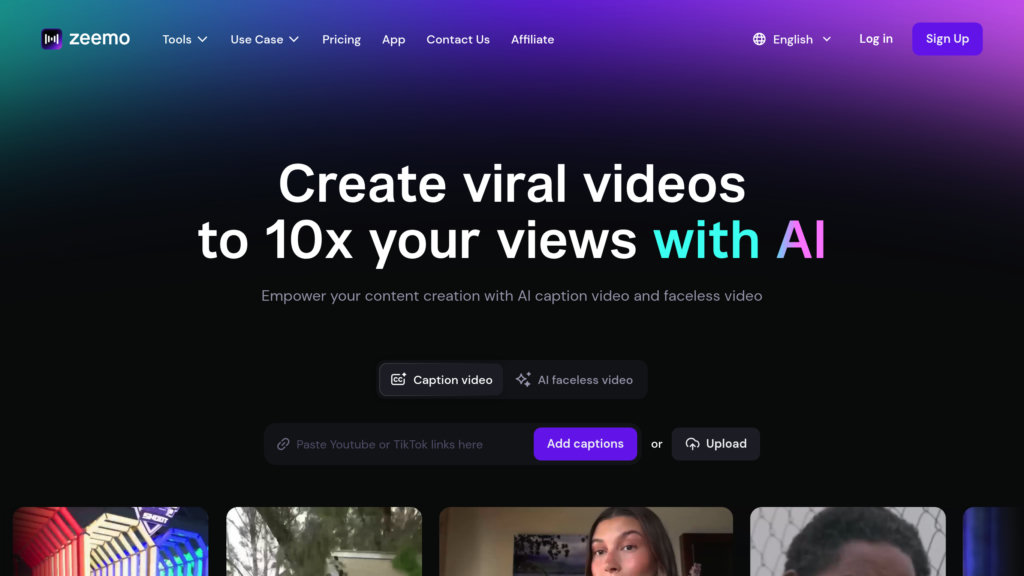Click the Sign Up button
This screenshot has width=1024, height=576.
pos(947,39)
